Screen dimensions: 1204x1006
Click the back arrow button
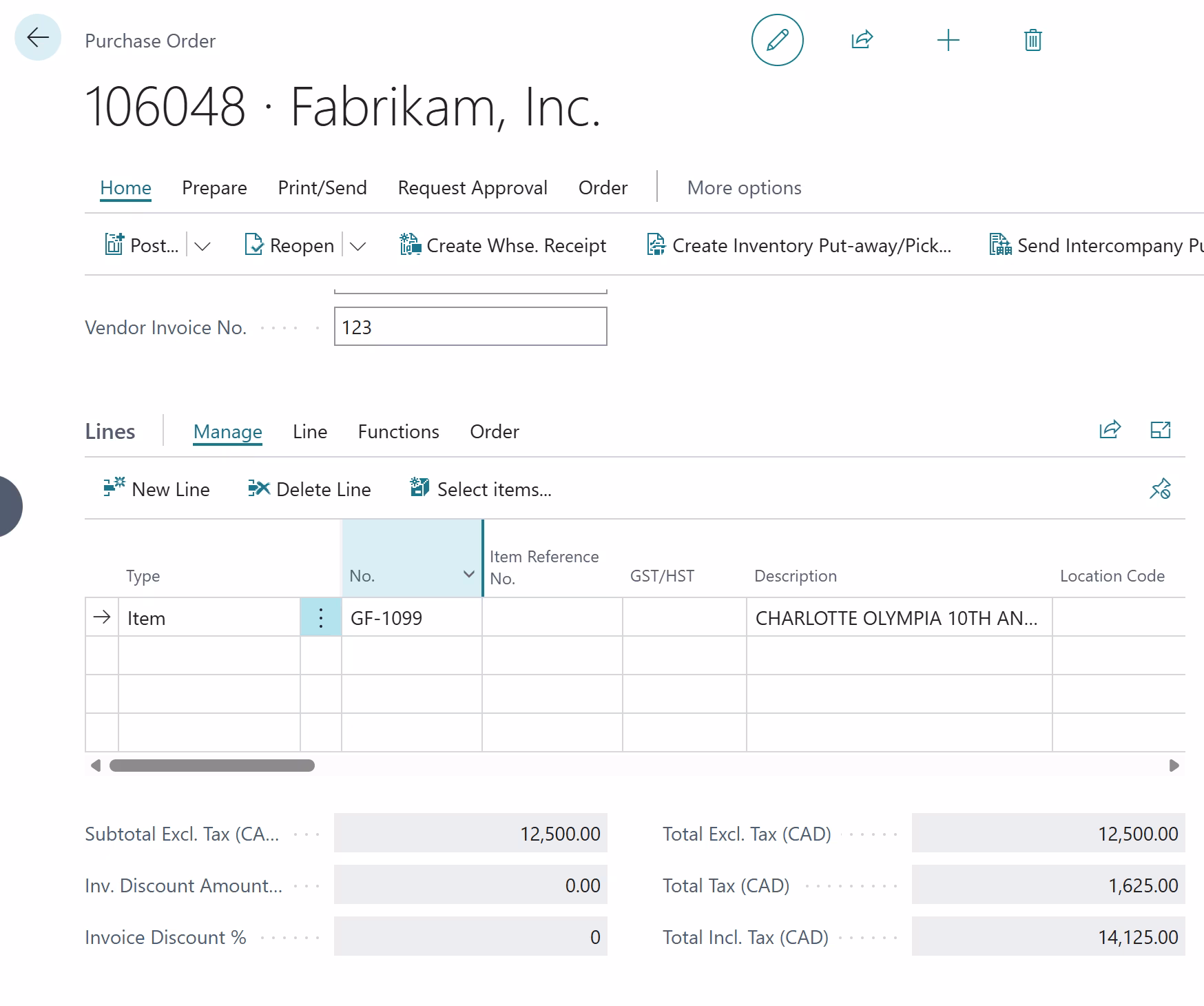38,38
